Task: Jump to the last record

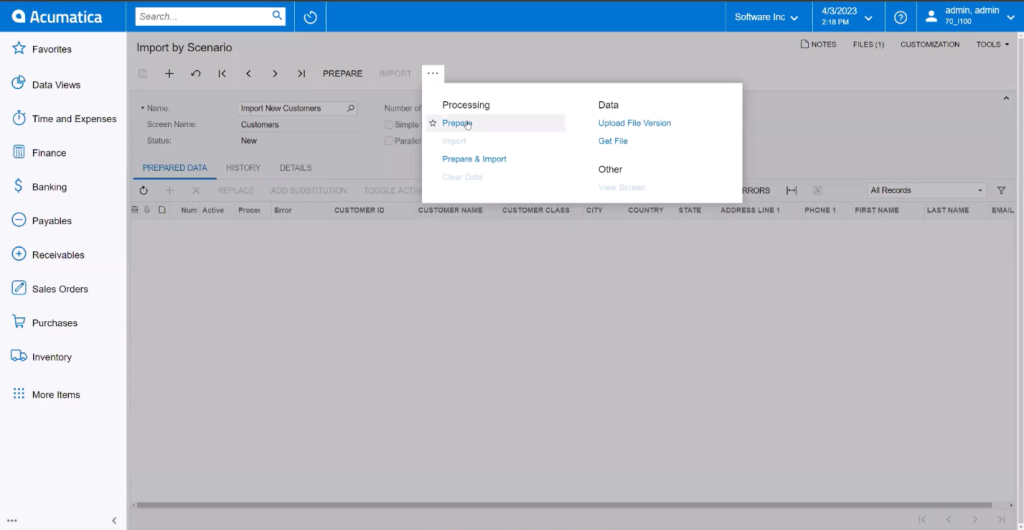Action: (301, 74)
